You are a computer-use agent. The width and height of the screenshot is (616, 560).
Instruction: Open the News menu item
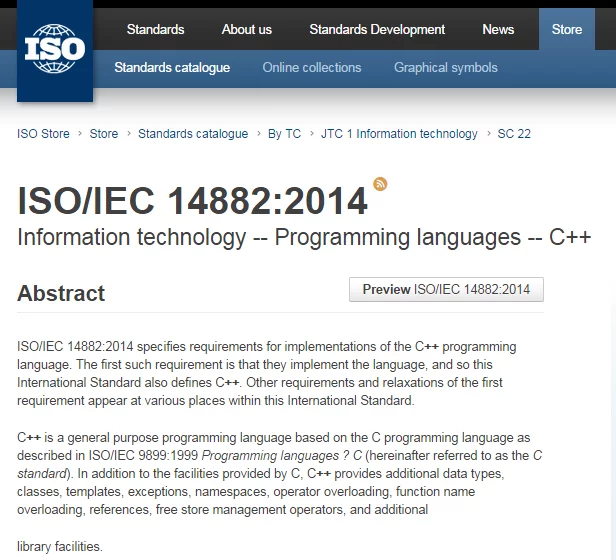498,29
